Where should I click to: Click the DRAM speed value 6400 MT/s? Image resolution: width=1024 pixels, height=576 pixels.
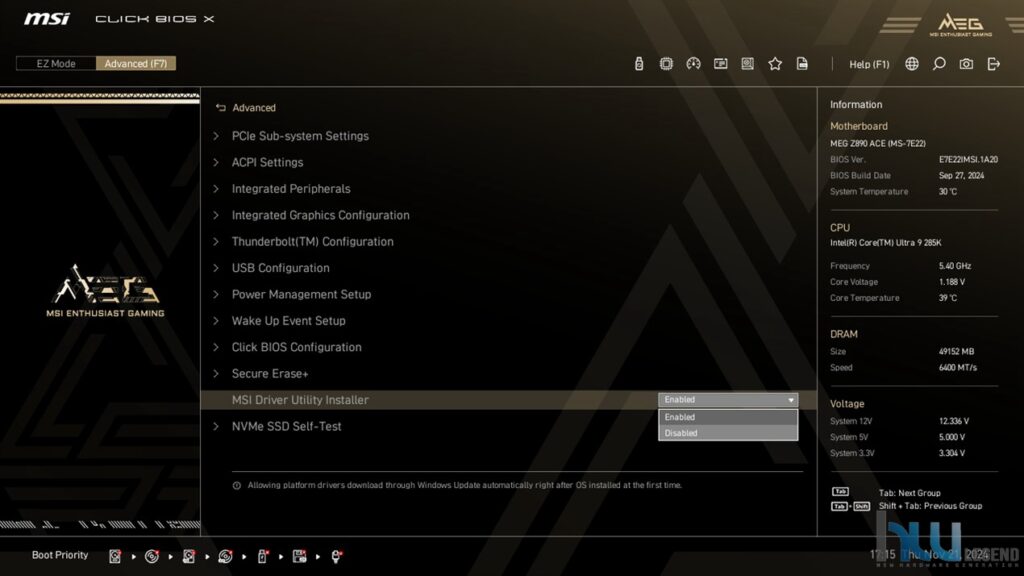[958, 368]
